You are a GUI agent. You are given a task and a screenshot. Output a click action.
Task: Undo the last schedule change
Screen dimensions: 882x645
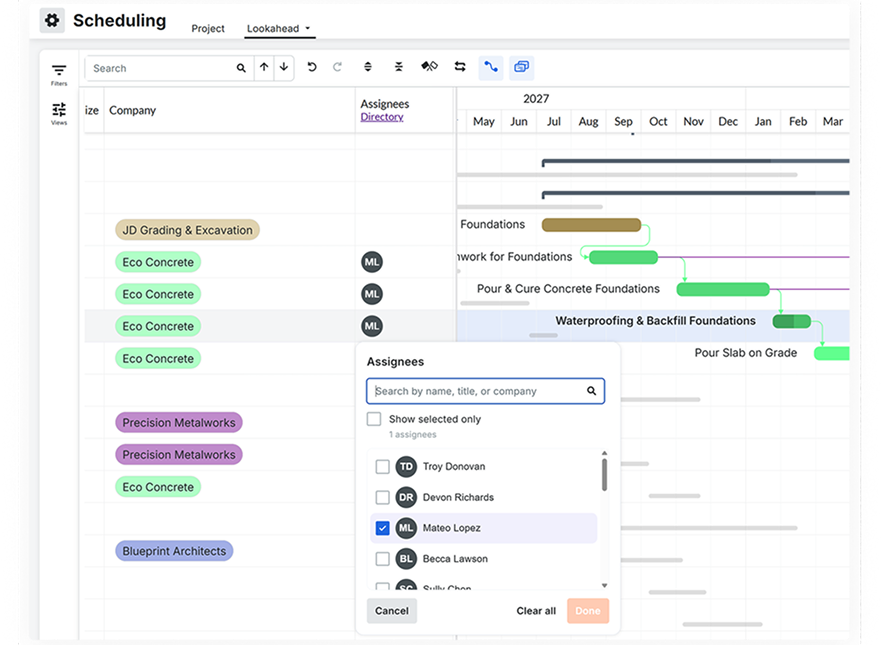pos(312,67)
